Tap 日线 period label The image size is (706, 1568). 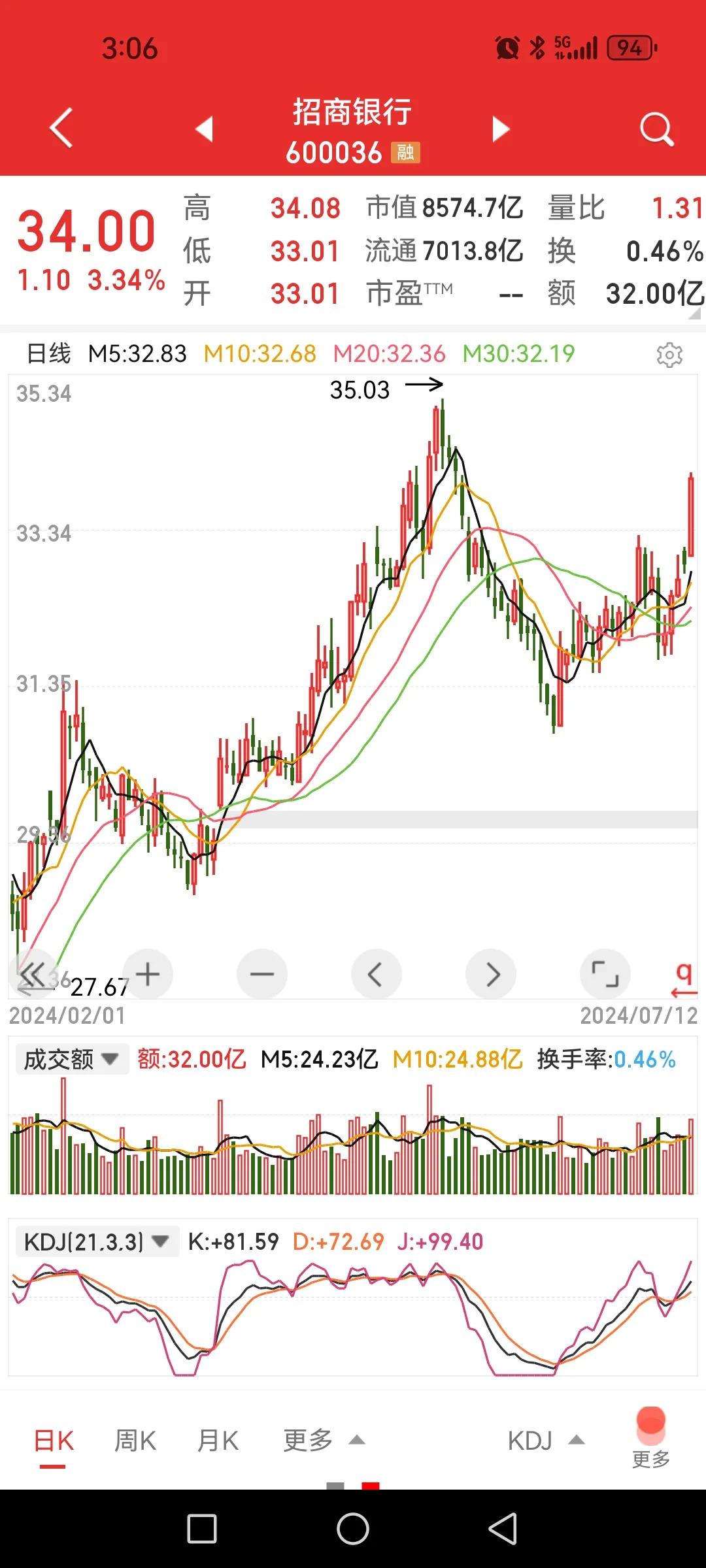pyautogui.click(x=48, y=354)
